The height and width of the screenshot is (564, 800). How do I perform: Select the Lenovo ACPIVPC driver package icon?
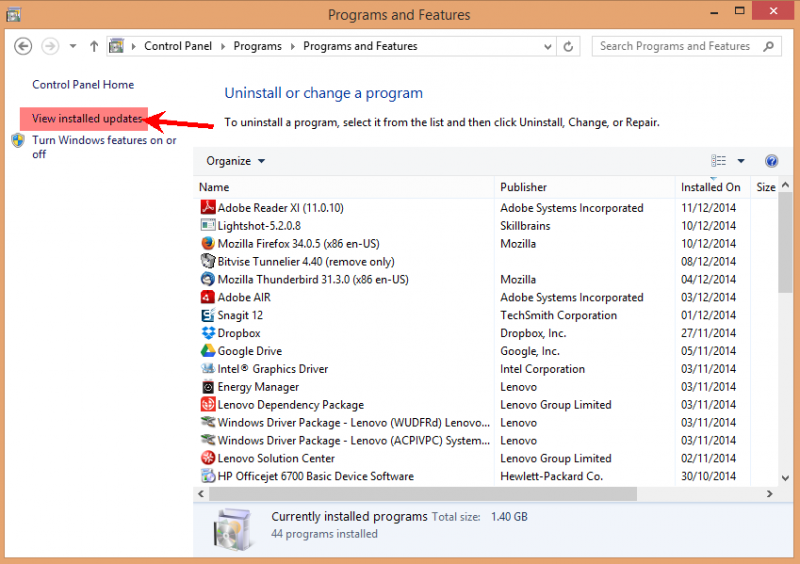[x=208, y=440]
